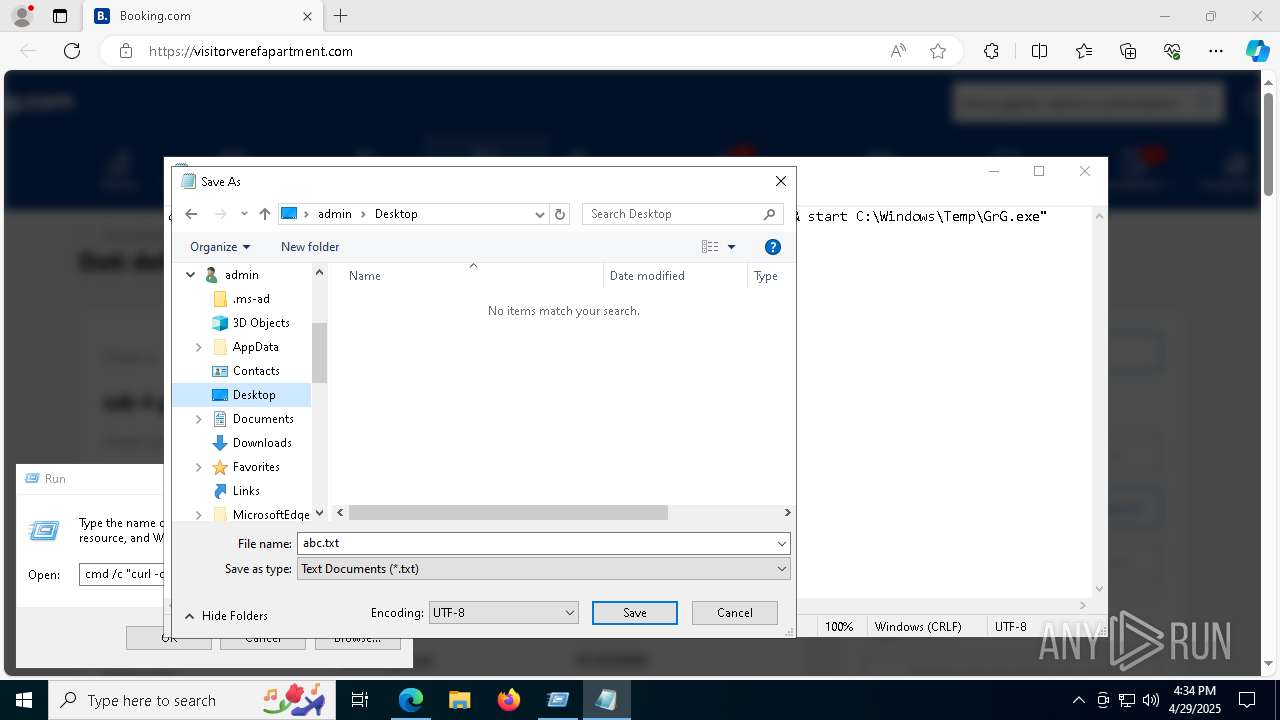1280x720 pixels.
Task: Open File Explorer from taskbar
Action: click(x=459, y=700)
